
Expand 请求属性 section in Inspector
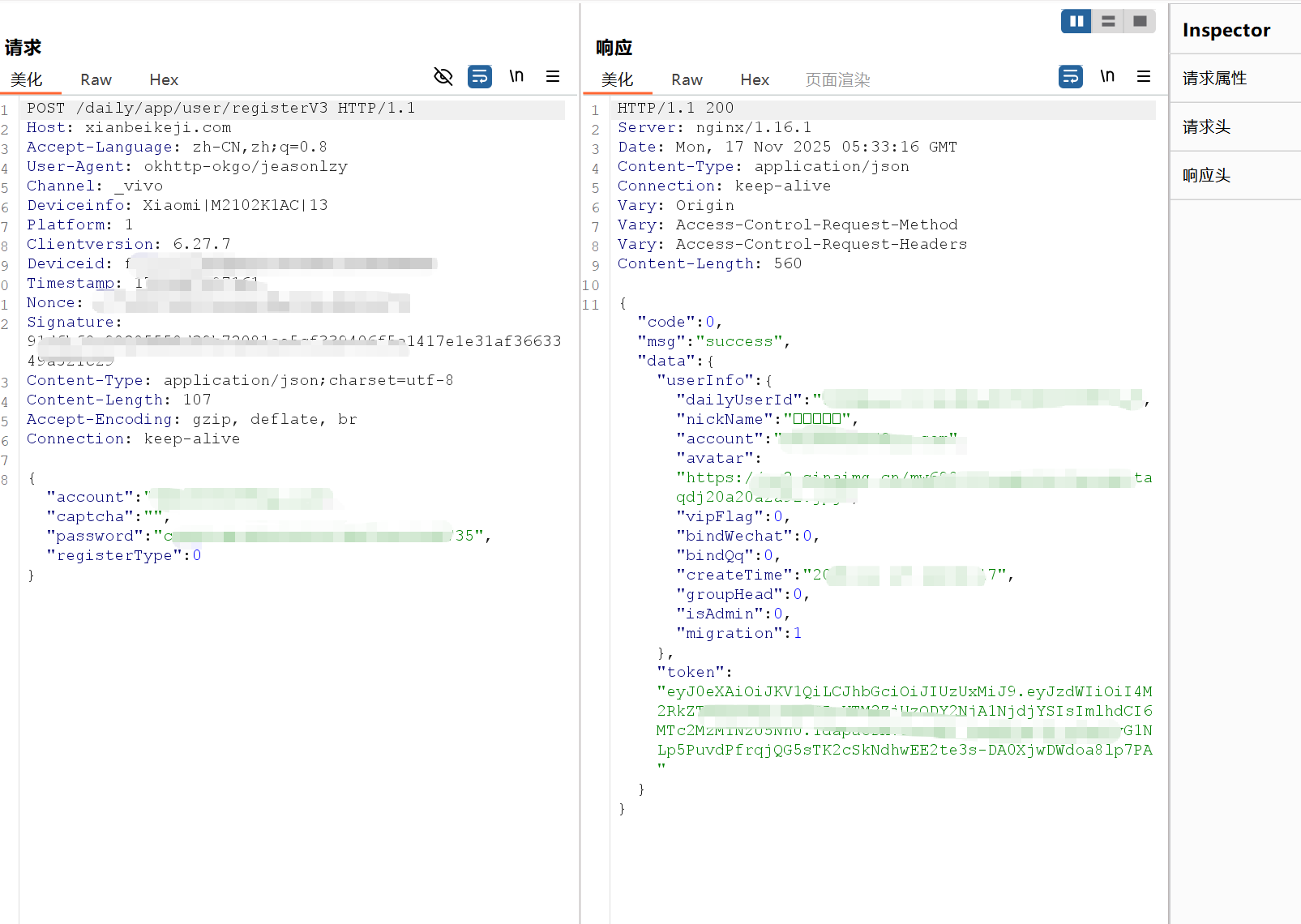(1214, 79)
